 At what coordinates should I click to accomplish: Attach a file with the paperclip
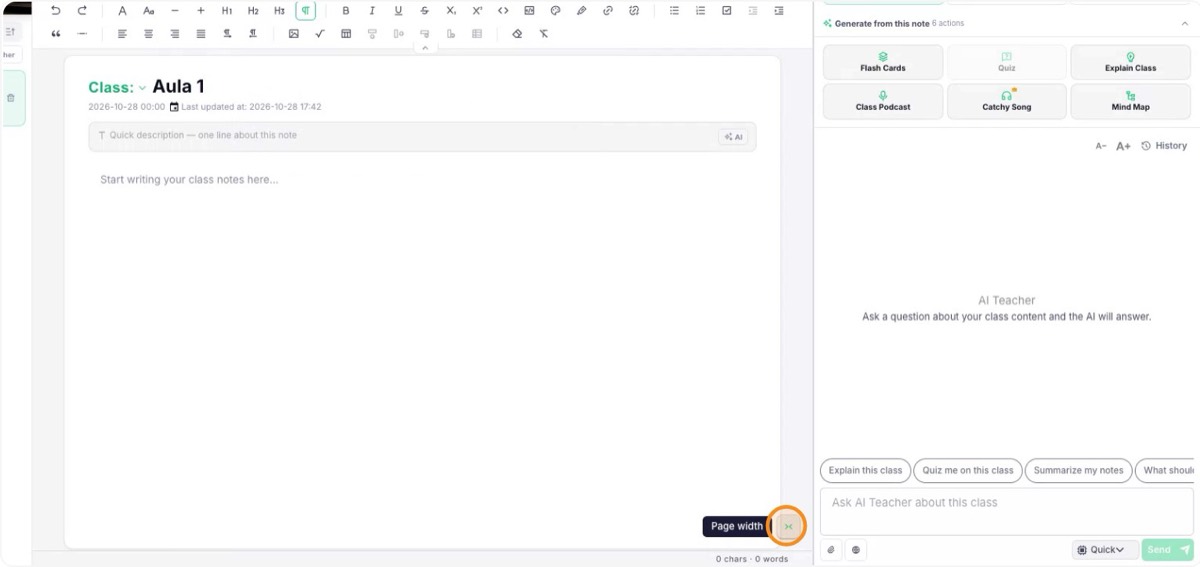(x=831, y=550)
